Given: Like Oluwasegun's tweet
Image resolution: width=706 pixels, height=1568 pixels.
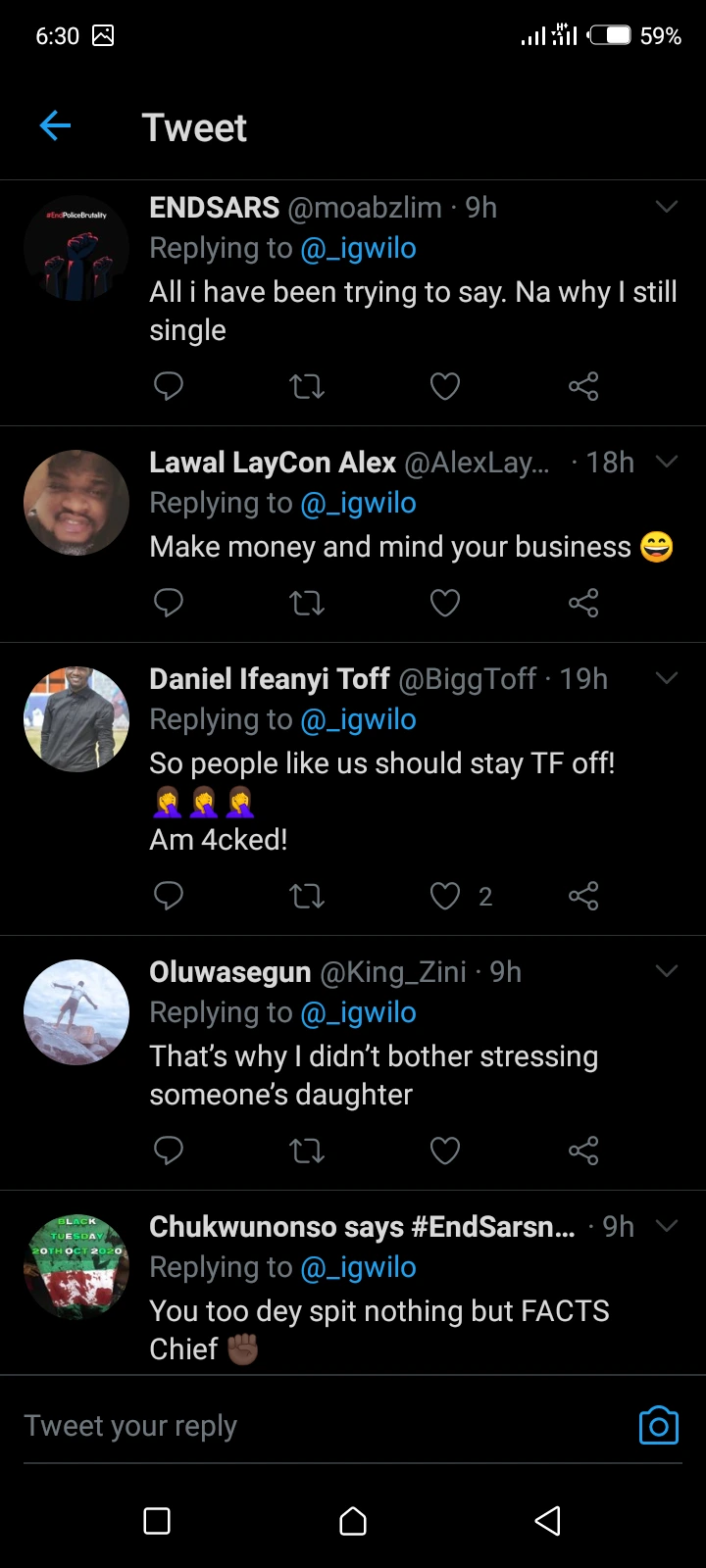Looking at the screenshot, I should pyautogui.click(x=445, y=1151).
